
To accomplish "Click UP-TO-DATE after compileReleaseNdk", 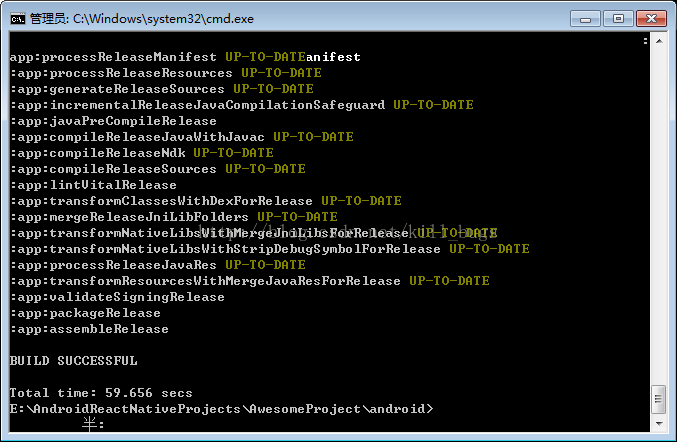I will [x=233, y=153].
